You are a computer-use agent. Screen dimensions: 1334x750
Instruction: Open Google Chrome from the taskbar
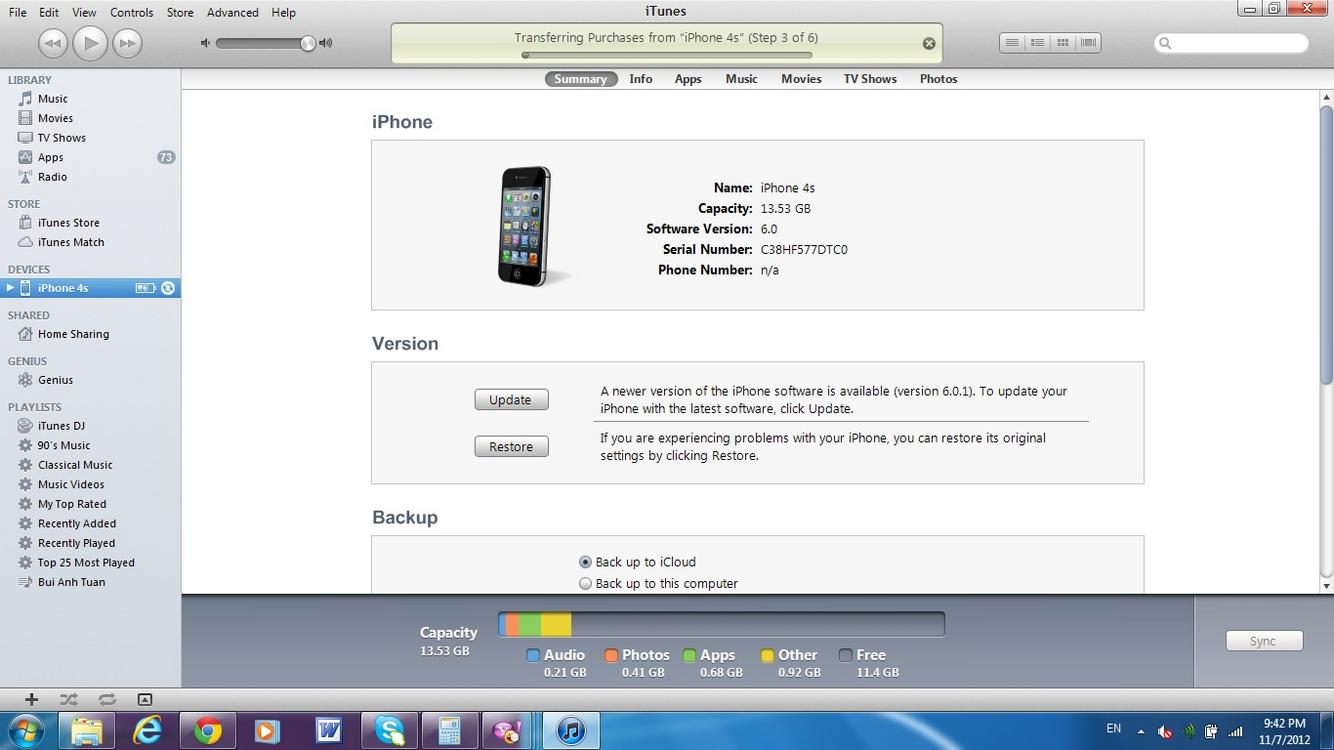(x=208, y=731)
